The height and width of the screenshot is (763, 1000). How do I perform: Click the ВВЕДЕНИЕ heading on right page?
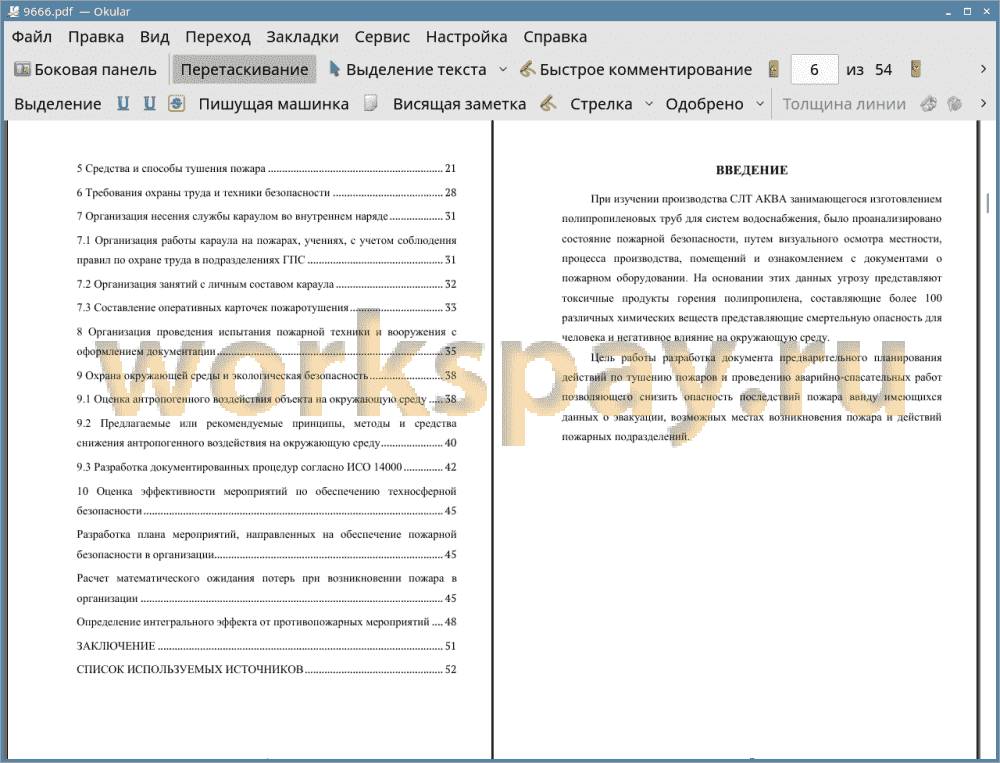pyautogui.click(x=751, y=170)
